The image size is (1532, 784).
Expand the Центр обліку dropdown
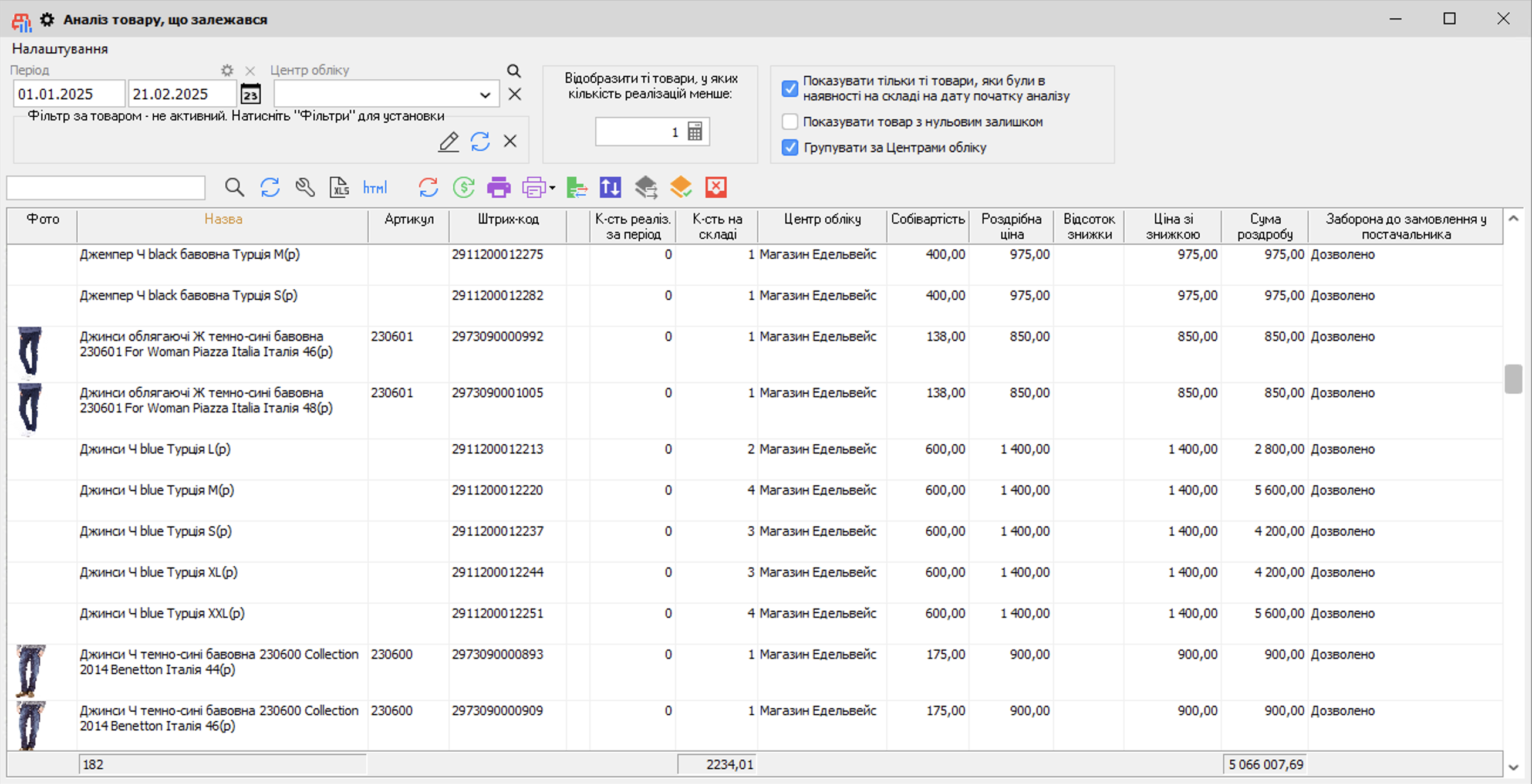pos(485,94)
